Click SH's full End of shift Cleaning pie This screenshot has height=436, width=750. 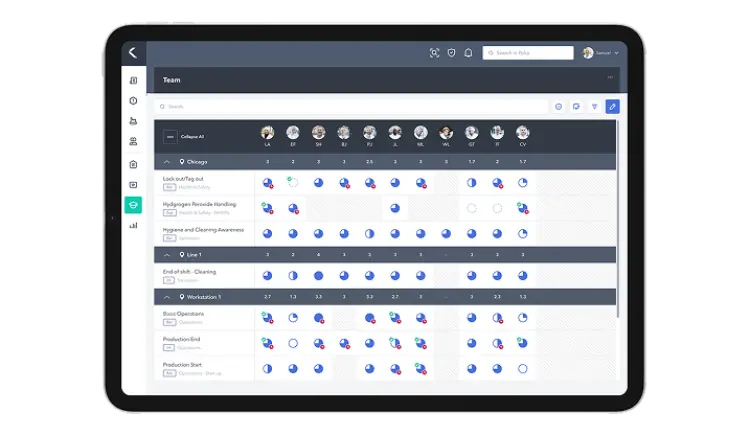319,276
